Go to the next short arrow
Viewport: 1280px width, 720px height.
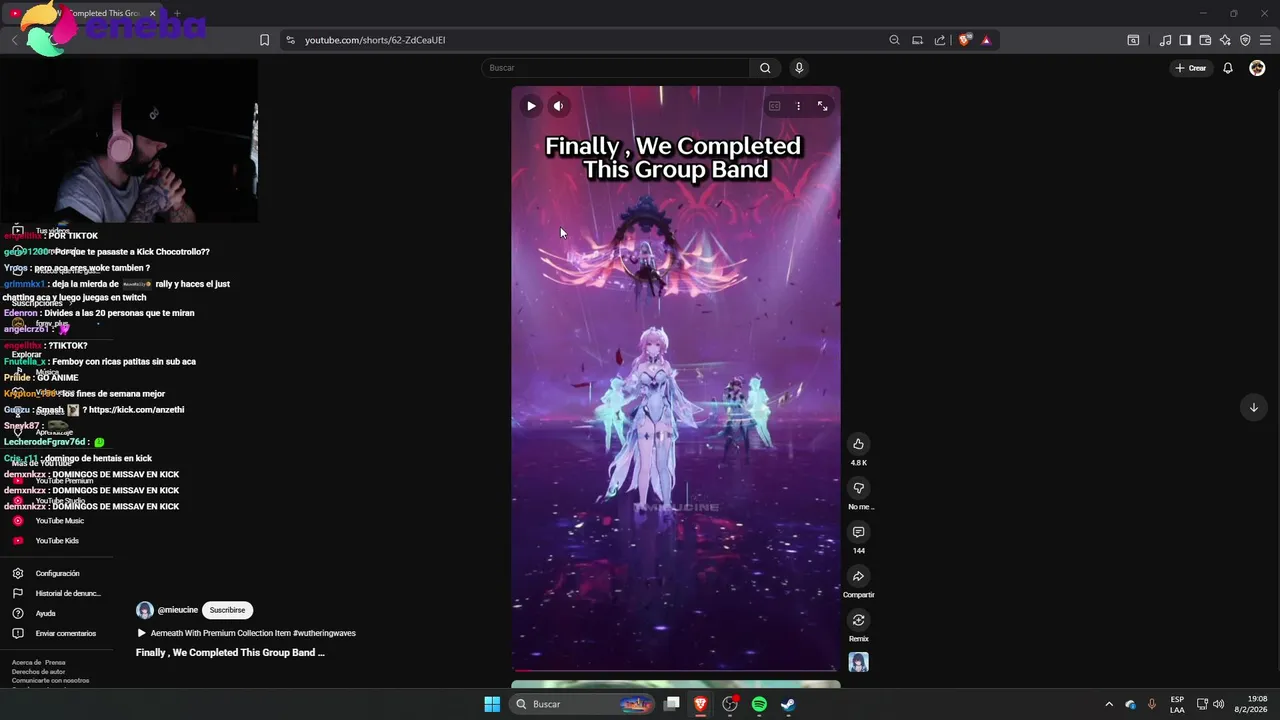(1253, 407)
